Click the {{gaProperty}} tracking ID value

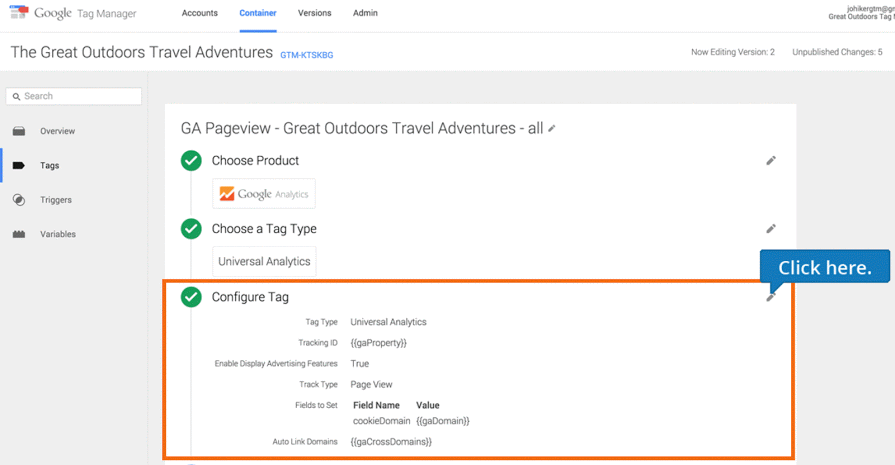pos(378,343)
